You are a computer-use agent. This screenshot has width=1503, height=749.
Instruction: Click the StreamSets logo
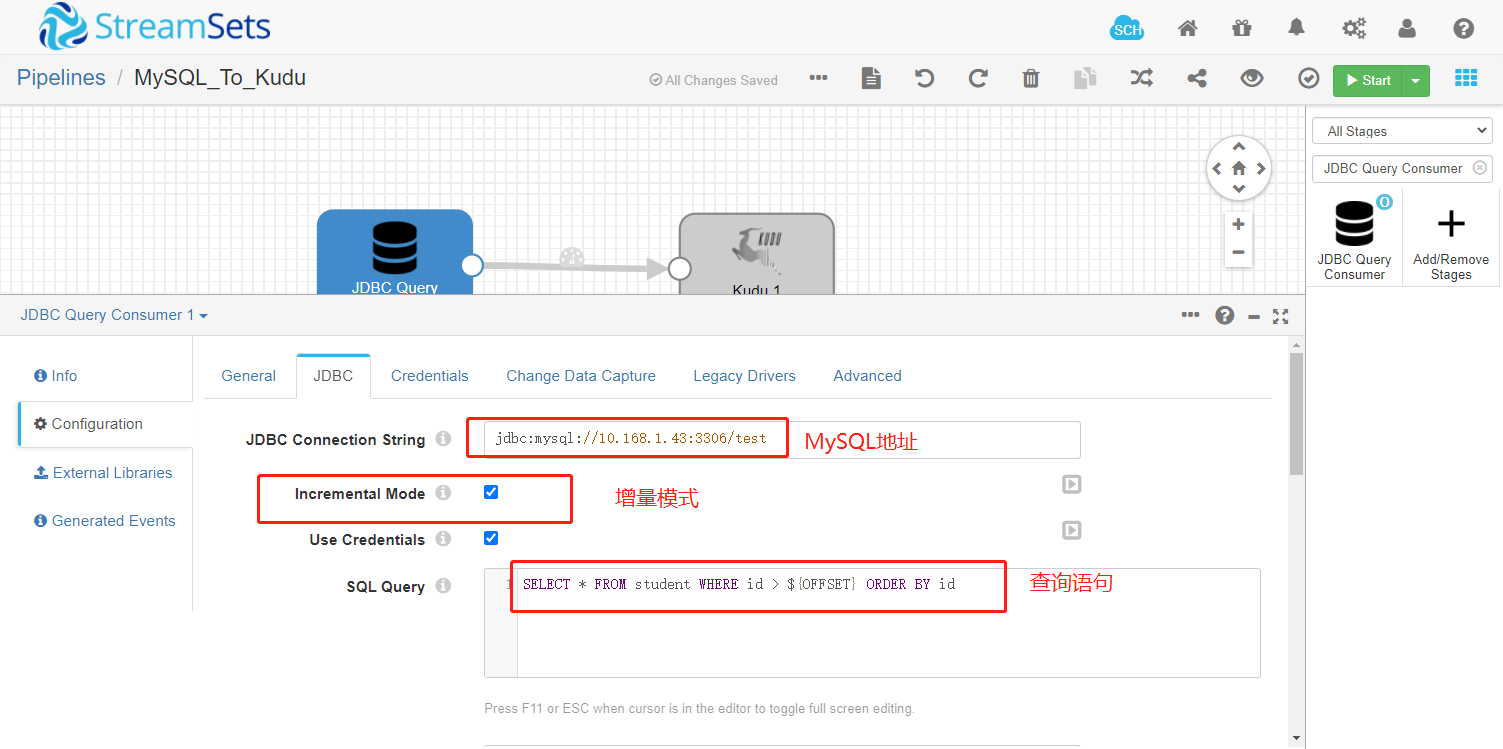click(155, 27)
